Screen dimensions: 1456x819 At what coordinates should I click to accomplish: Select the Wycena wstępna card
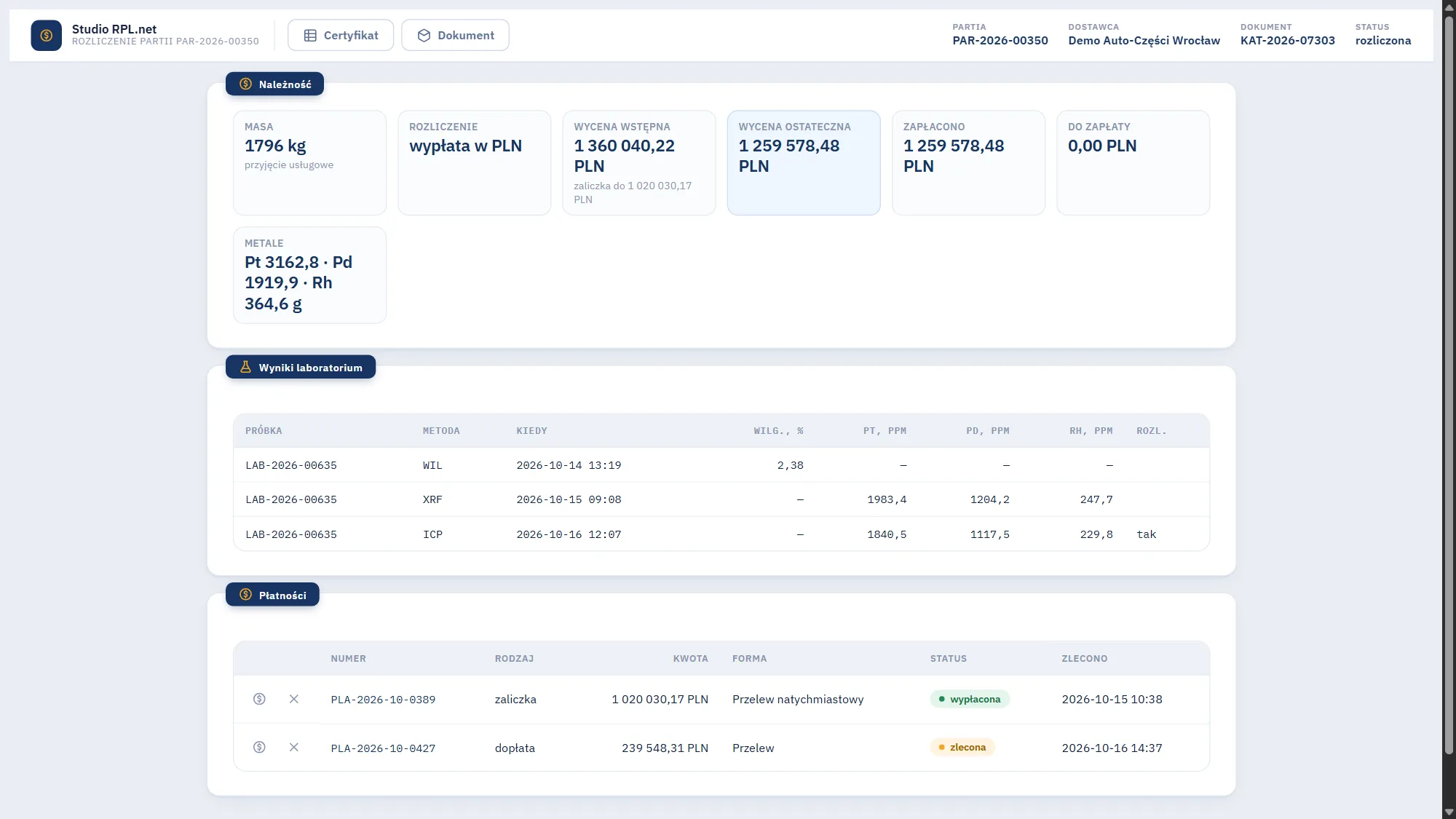tap(639, 162)
